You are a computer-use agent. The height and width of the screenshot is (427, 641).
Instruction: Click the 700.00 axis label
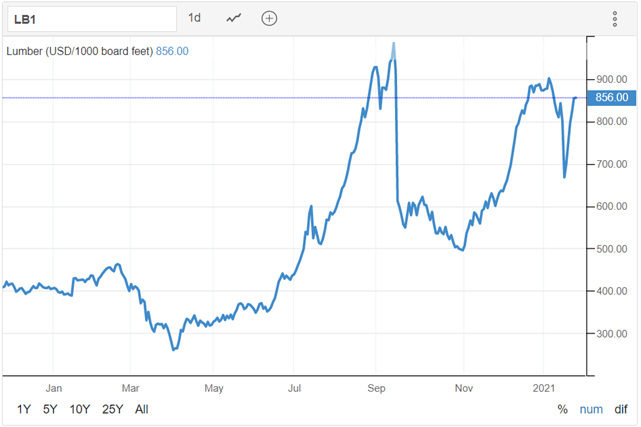click(612, 164)
